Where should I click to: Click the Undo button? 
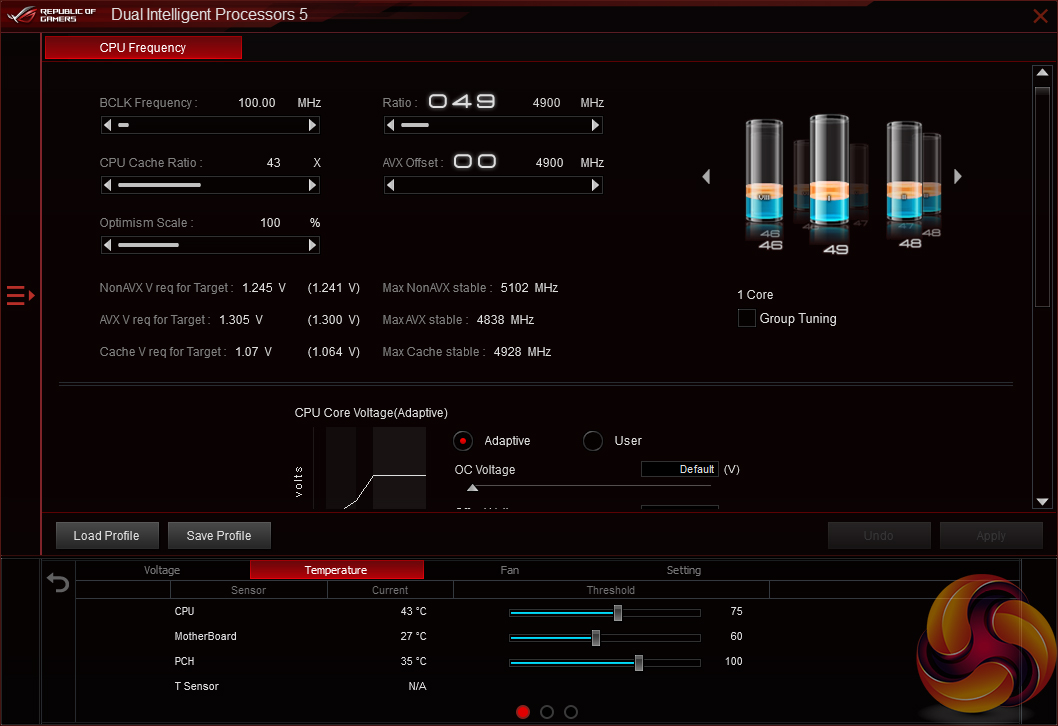879,536
